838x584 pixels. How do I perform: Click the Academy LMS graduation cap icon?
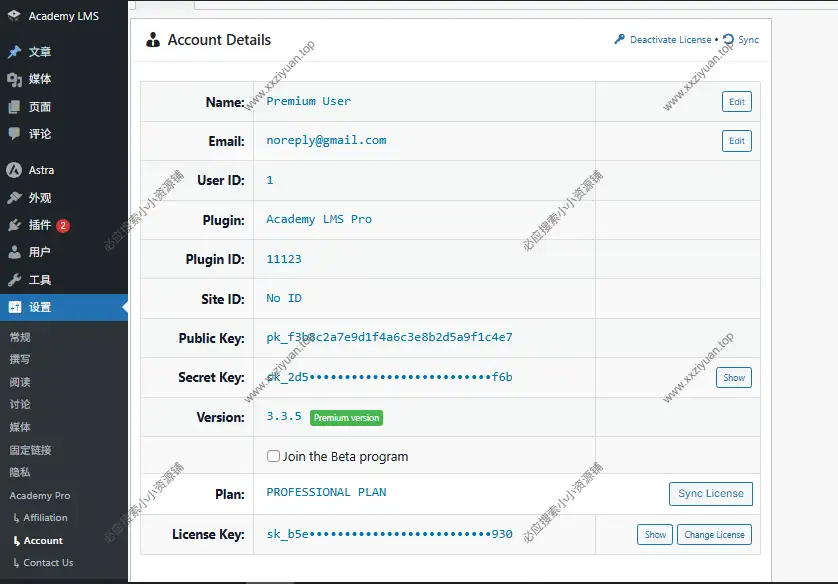pos(14,16)
